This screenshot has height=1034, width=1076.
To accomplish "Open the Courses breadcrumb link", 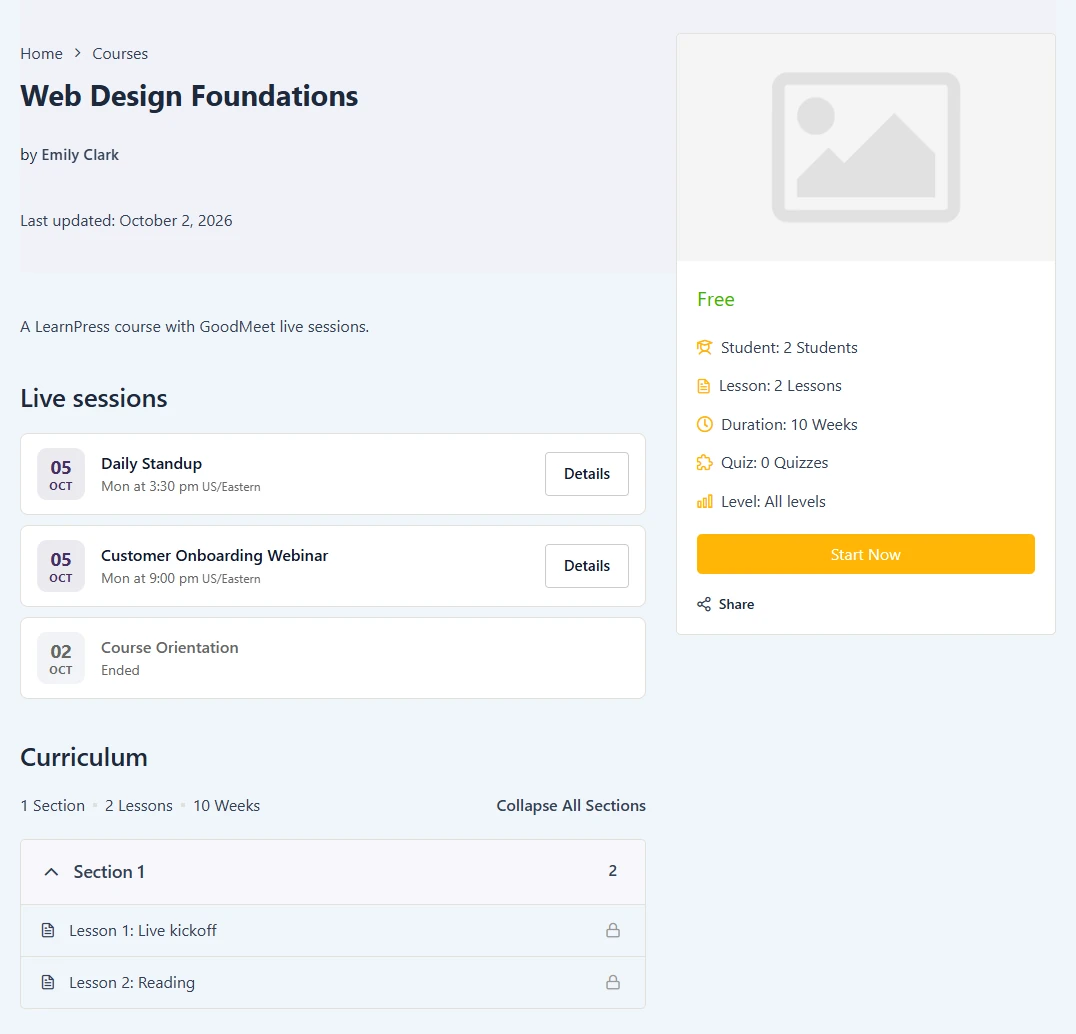I will (120, 54).
